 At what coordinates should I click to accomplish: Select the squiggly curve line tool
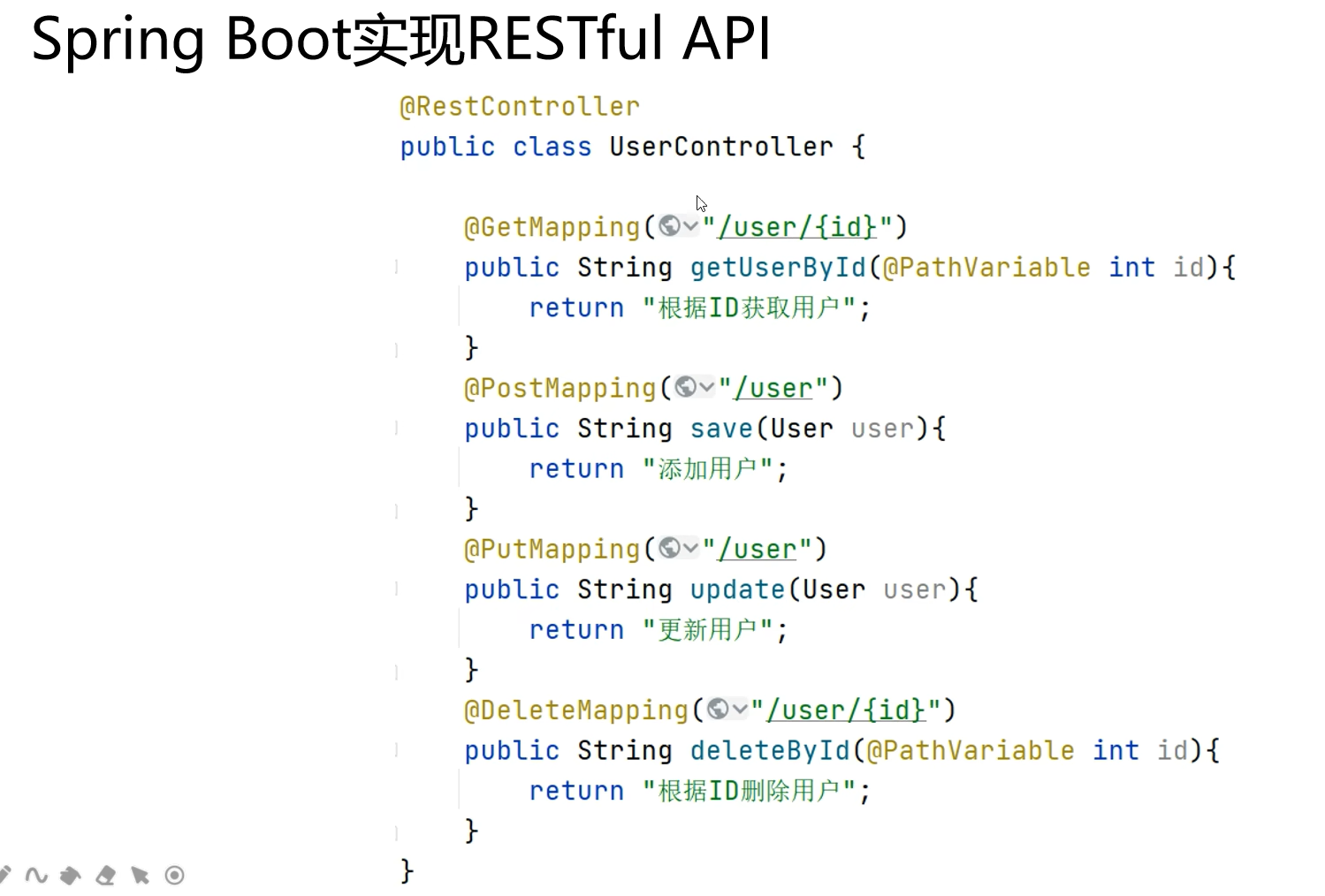tap(36, 875)
